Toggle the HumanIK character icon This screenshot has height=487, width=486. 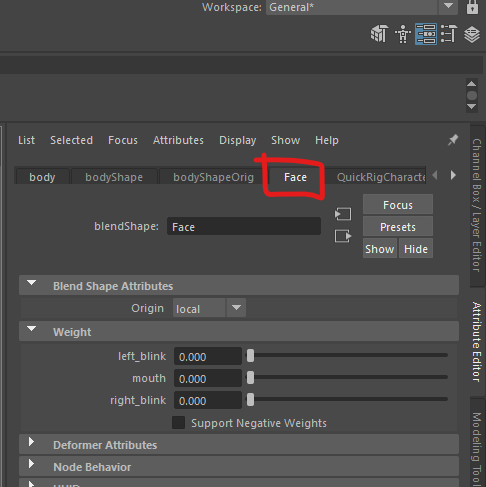pyautogui.click(x=403, y=34)
